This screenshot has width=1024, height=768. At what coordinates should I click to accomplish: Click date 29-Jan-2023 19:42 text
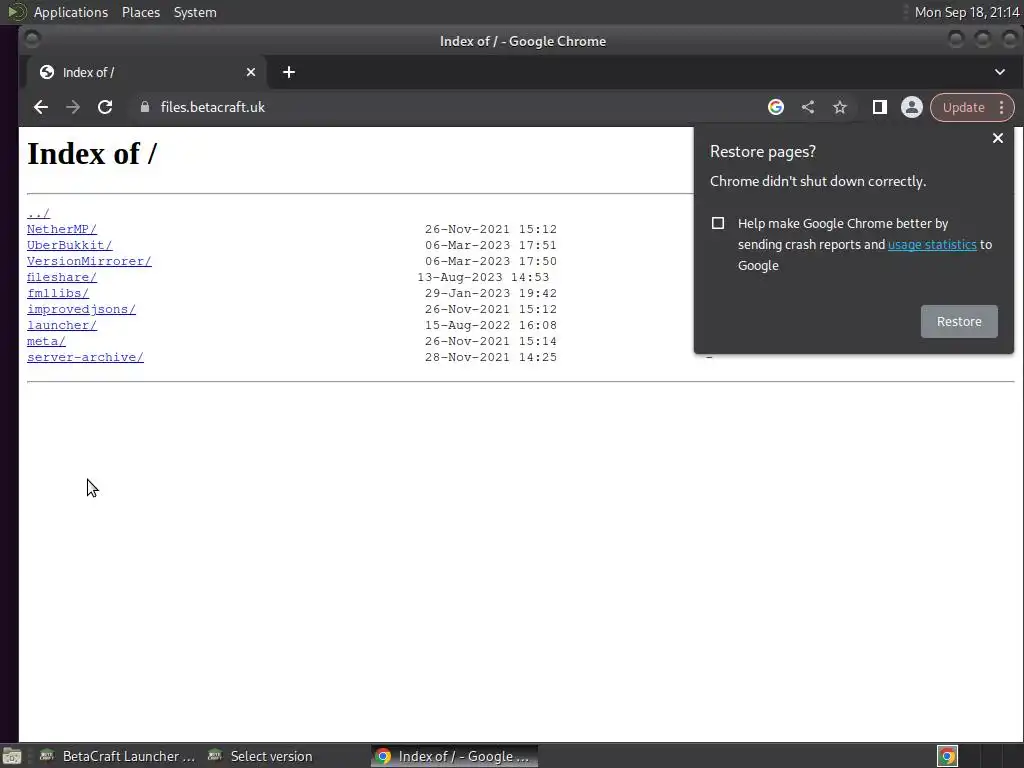tap(490, 293)
